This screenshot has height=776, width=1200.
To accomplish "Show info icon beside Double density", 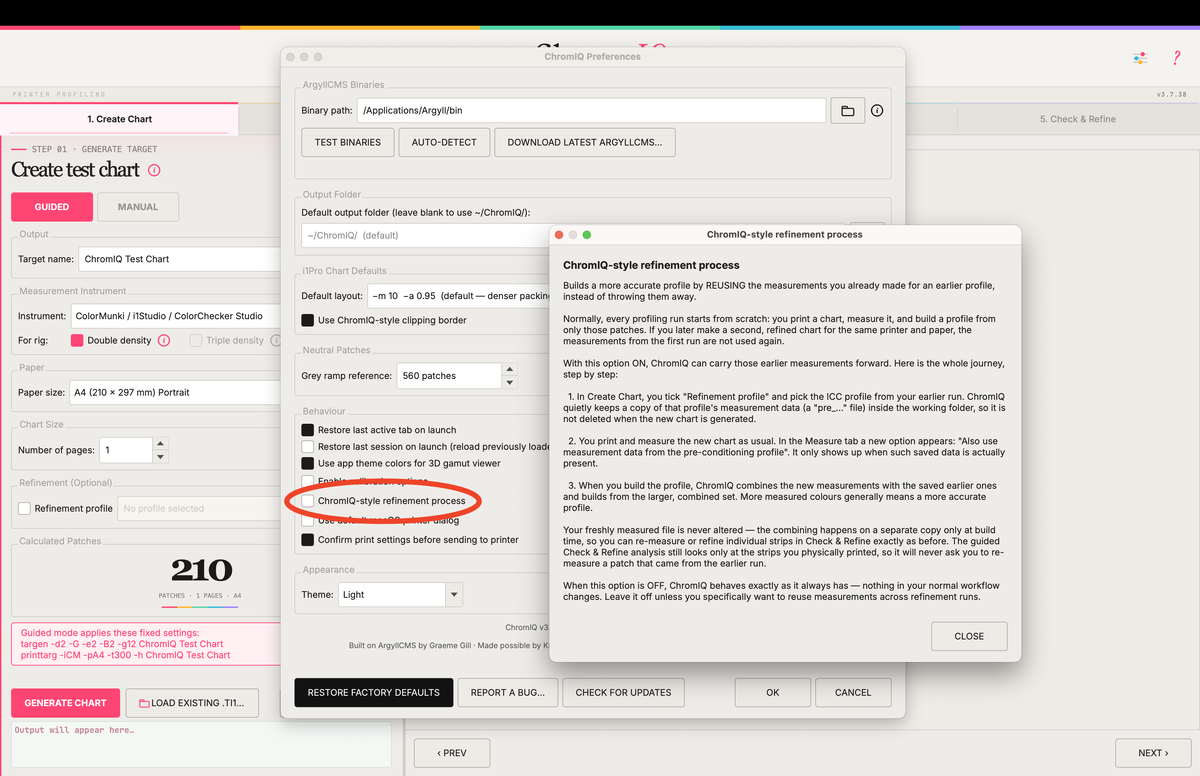I will [163, 340].
